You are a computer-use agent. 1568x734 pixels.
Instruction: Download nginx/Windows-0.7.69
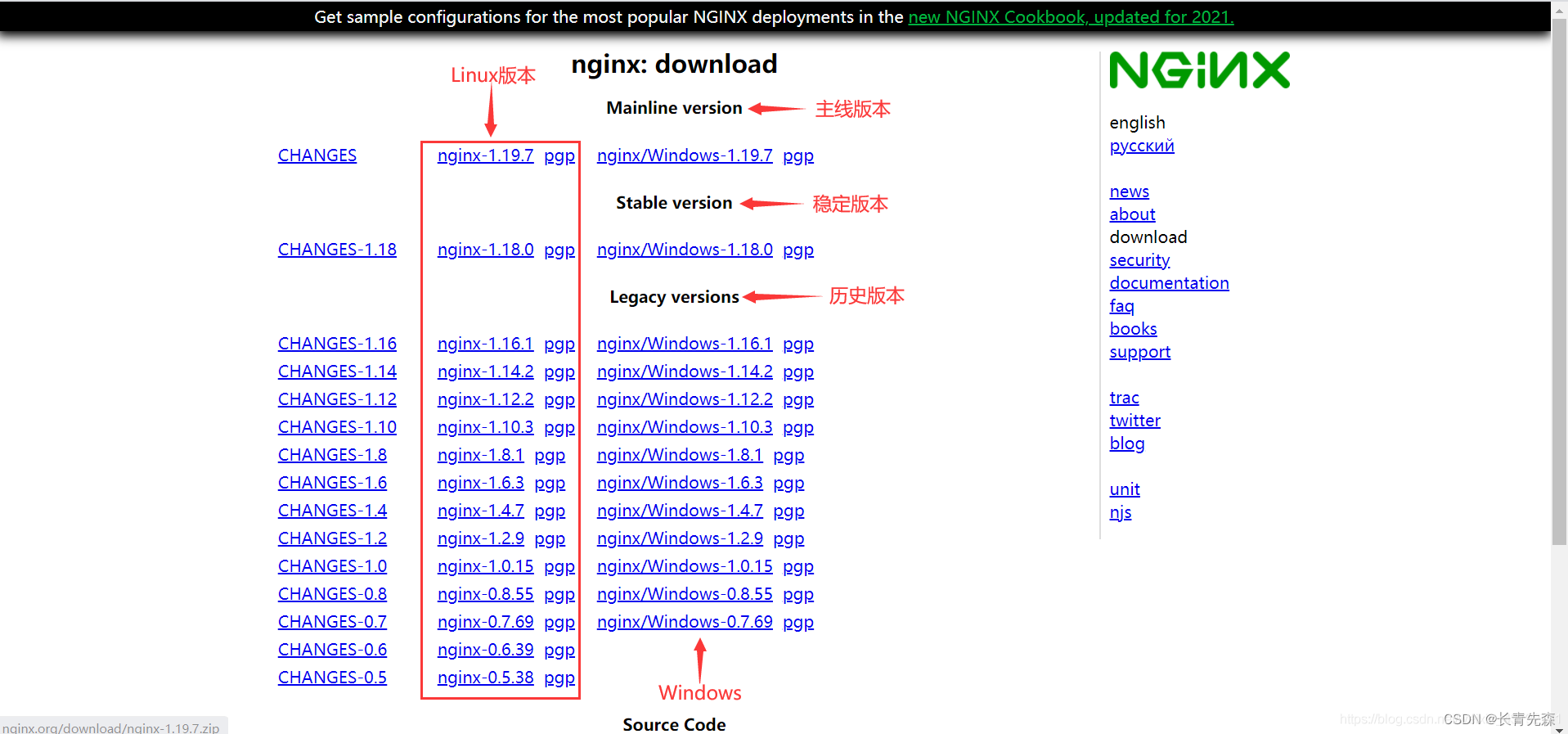[685, 622]
